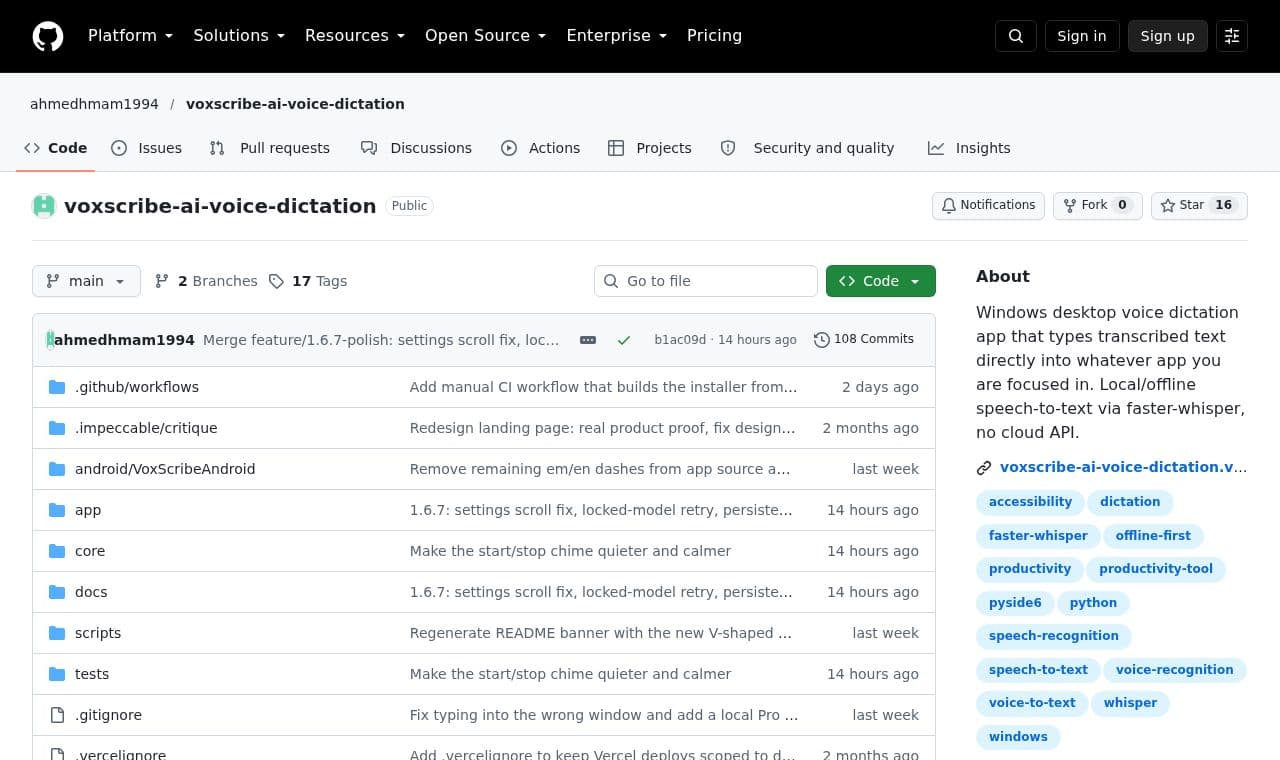This screenshot has width=1280, height=760.
Task: Open the .gitignore file
Action: (108, 715)
